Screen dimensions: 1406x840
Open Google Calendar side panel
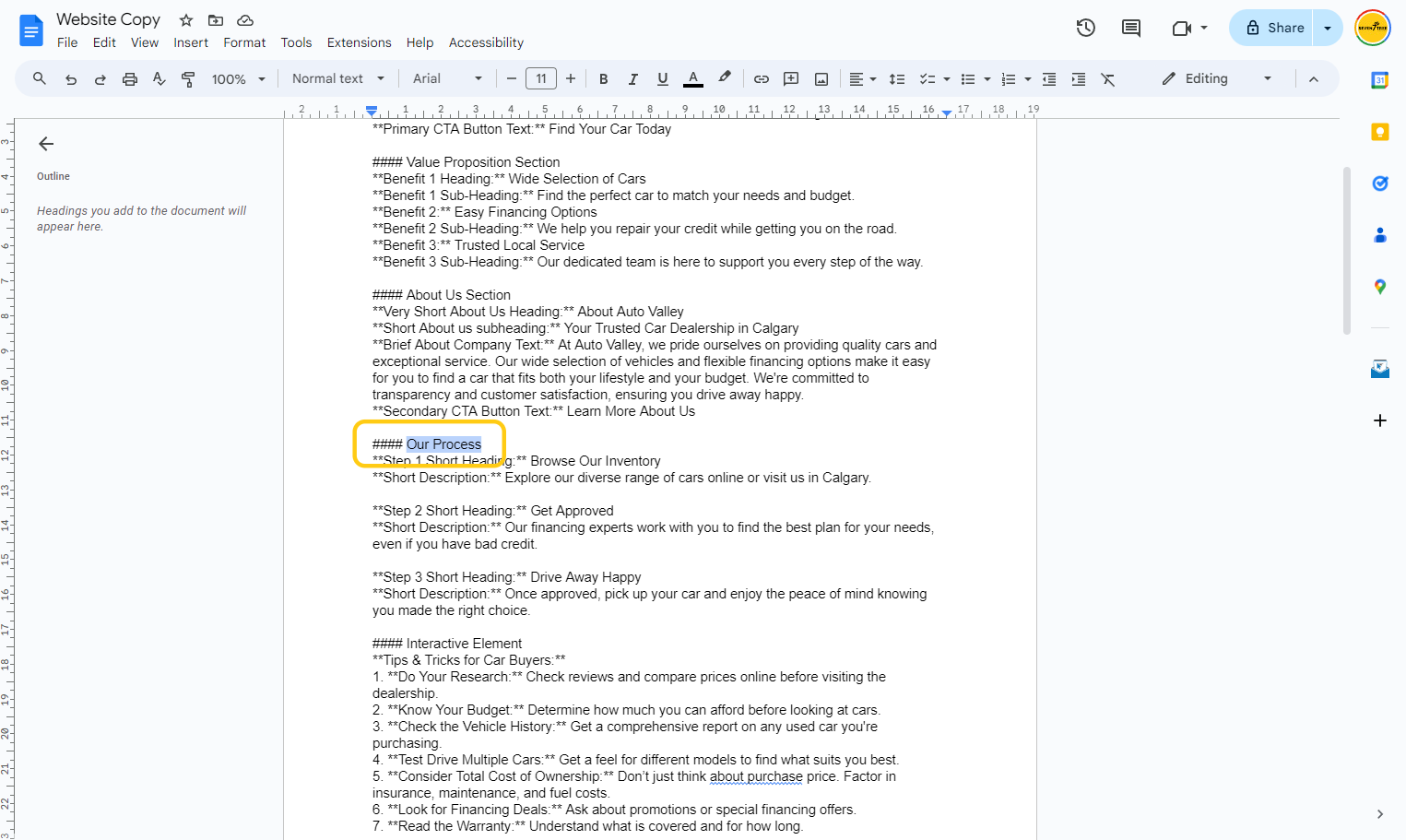coord(1380,80)
